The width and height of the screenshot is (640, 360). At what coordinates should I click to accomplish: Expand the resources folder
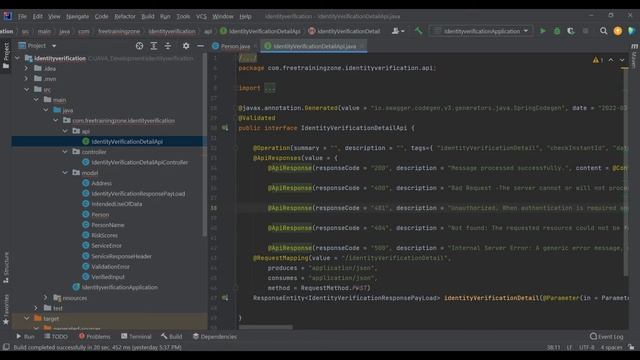click(46, 298)
